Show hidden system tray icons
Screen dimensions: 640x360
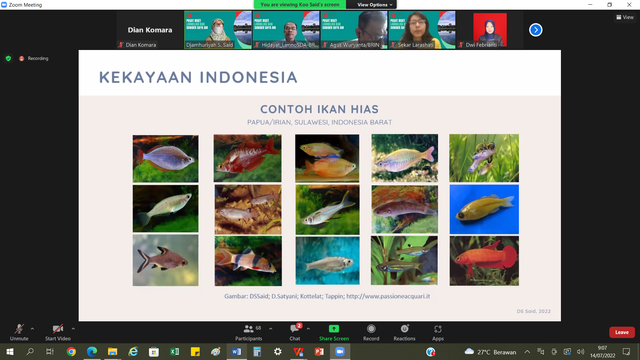(527, 351)
